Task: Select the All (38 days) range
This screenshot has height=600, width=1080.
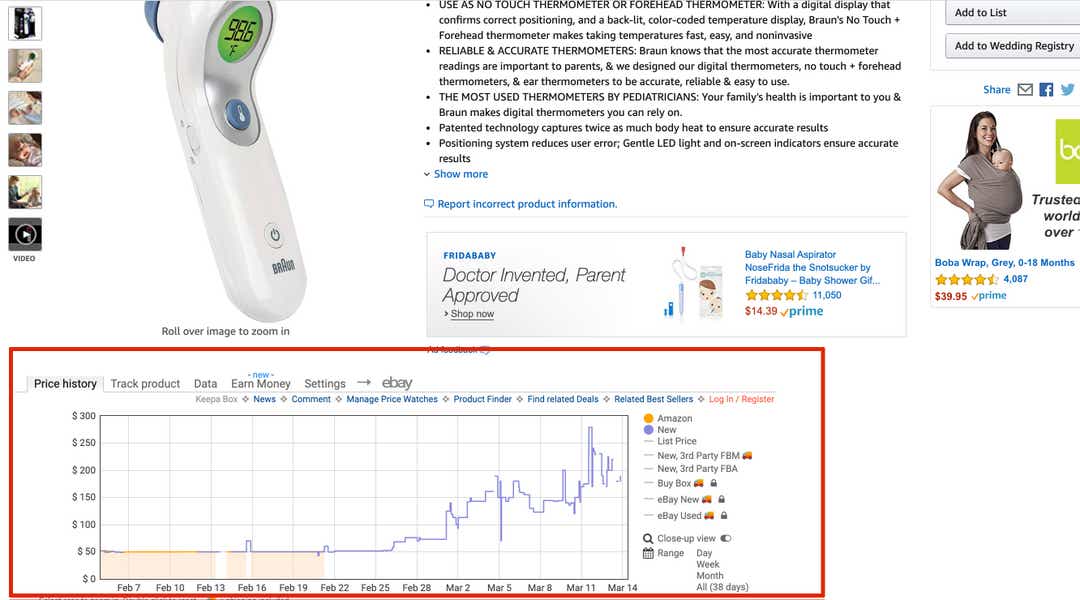Action: click(722, 587)
